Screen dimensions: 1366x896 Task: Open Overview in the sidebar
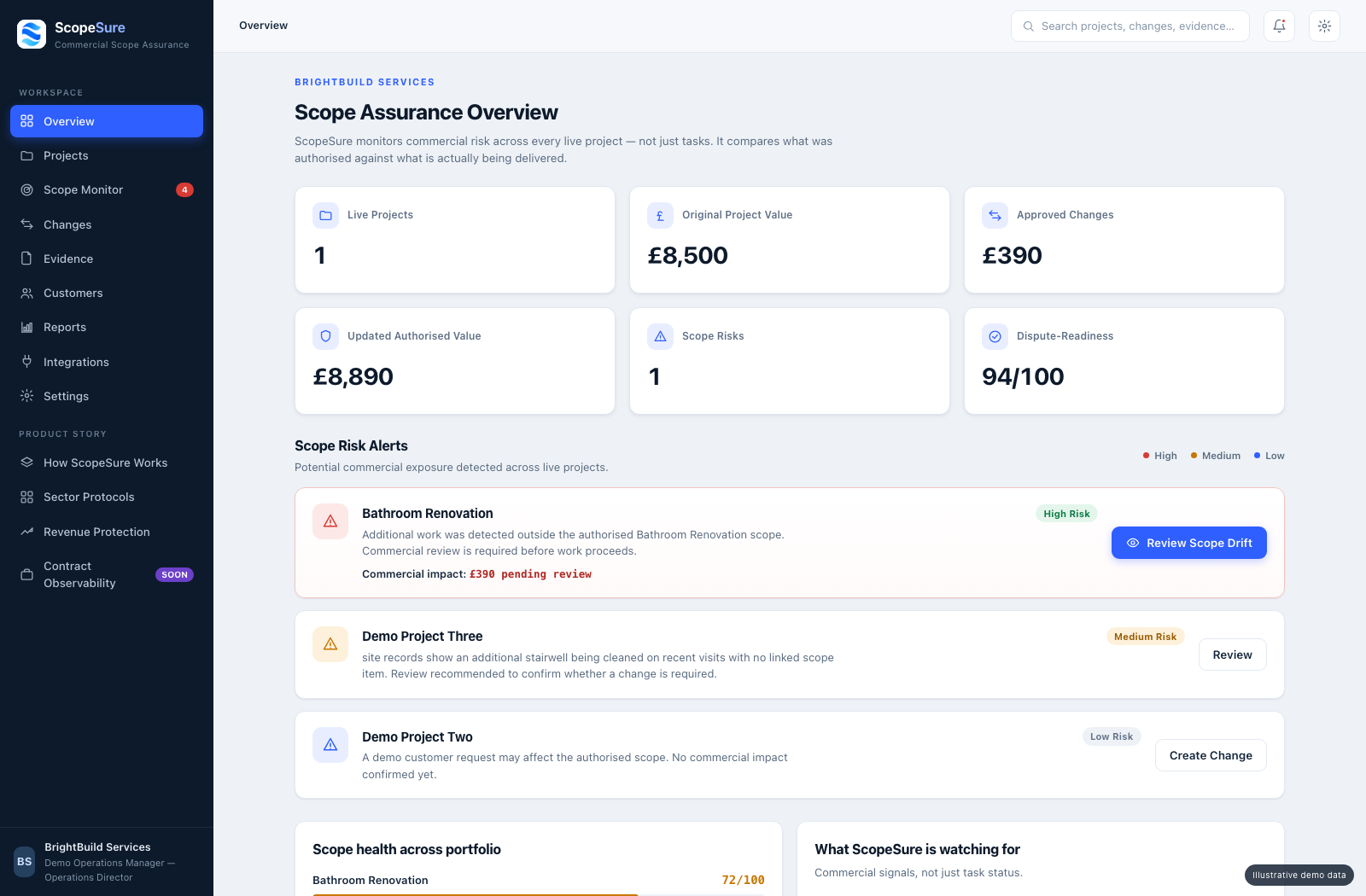click(107, 121)
